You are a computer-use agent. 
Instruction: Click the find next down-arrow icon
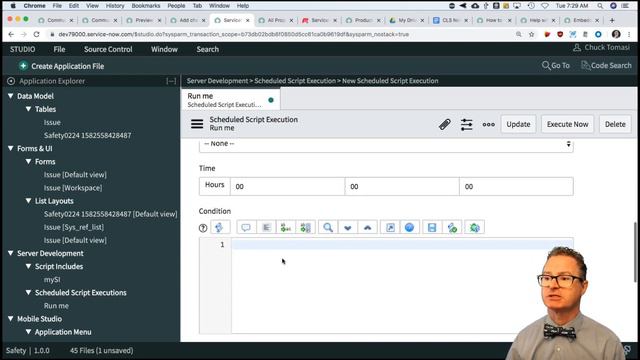point(348,227)
